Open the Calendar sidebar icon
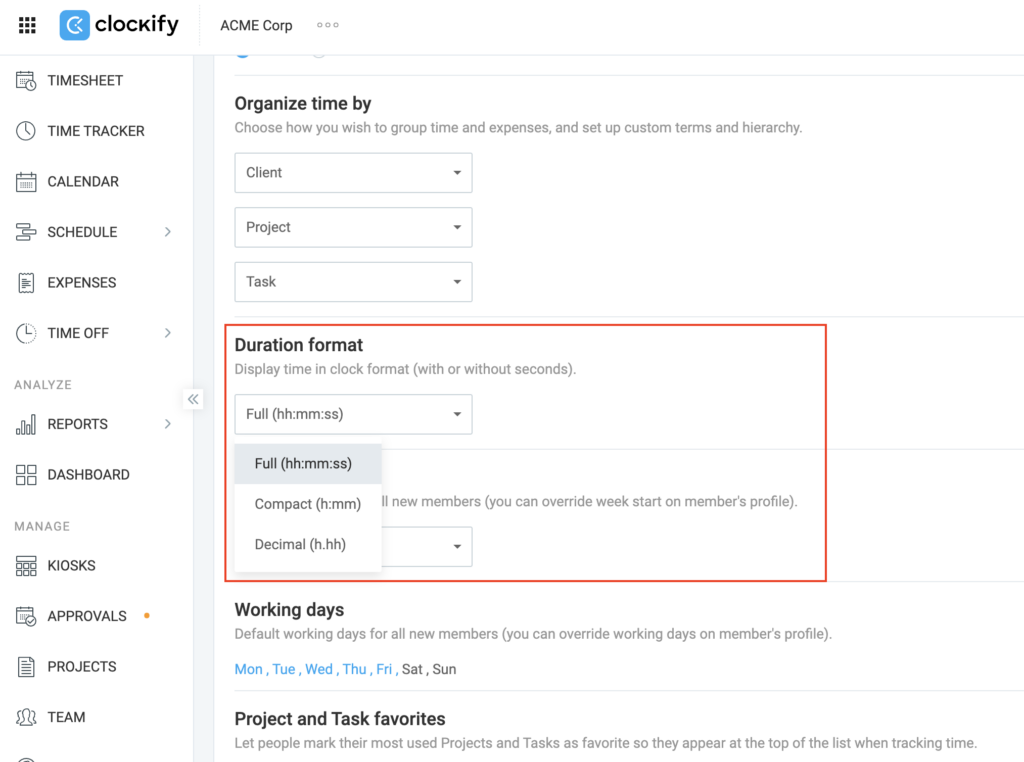The width and height of the screenshot is (1024, 762). (26, 182)
